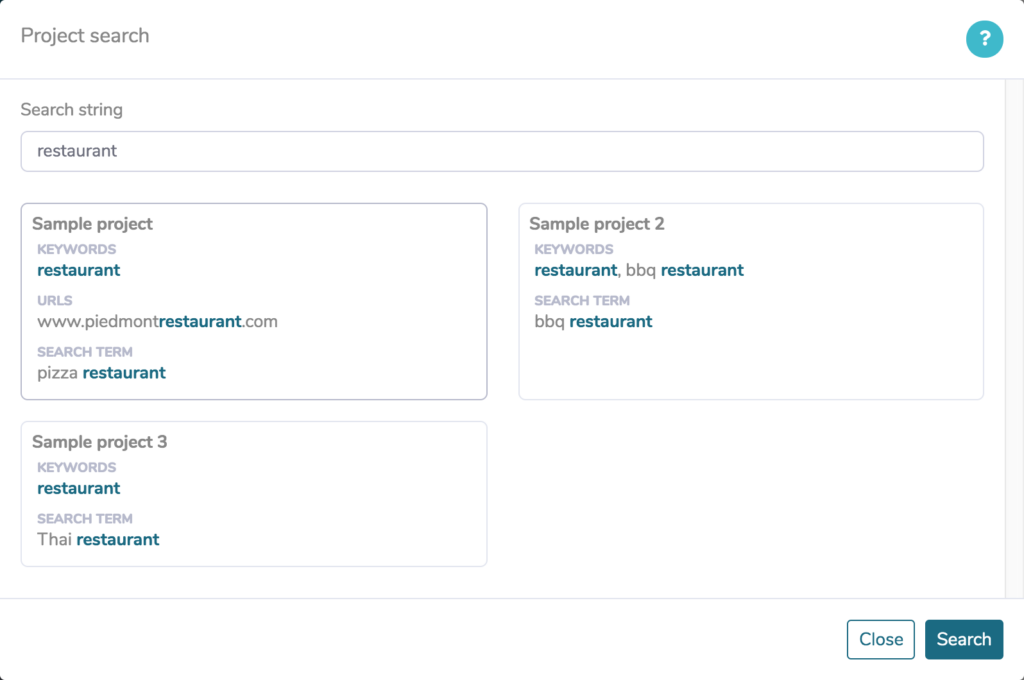The image size is (1024, 680).
Task: Open the help question mark icon
Action: pos(984,39)
